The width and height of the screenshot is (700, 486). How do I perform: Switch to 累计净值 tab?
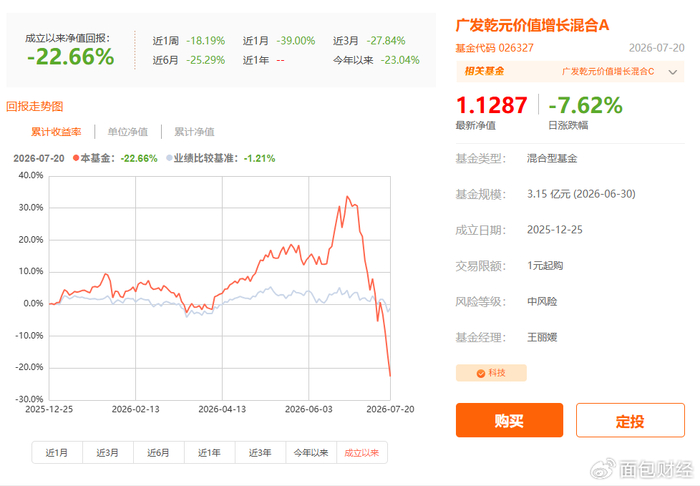click(194, 132)
